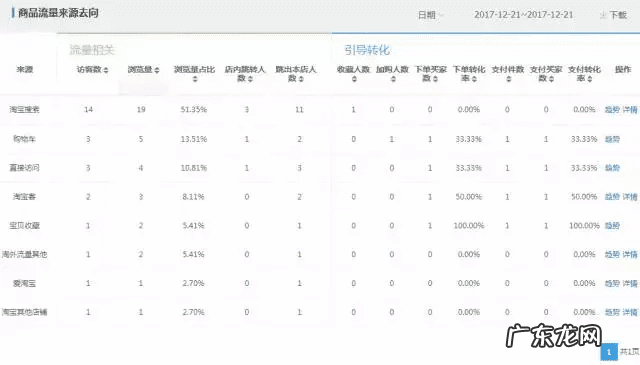640x365 pixels.
Task: Select the 直接访问 source name
Action: click(x=24, y=168)
